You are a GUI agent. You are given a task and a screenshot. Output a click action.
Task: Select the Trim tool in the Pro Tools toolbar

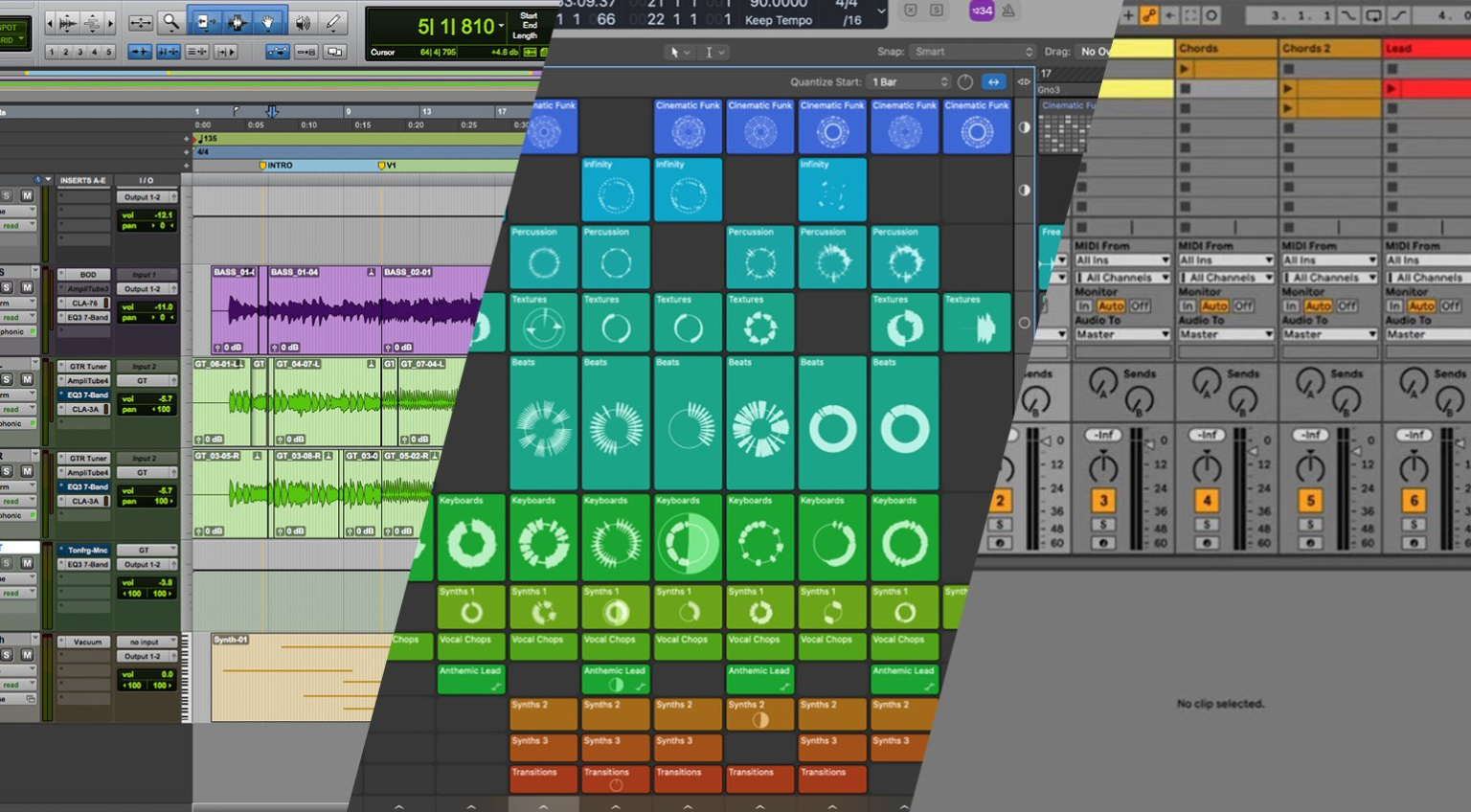point(206,22)
